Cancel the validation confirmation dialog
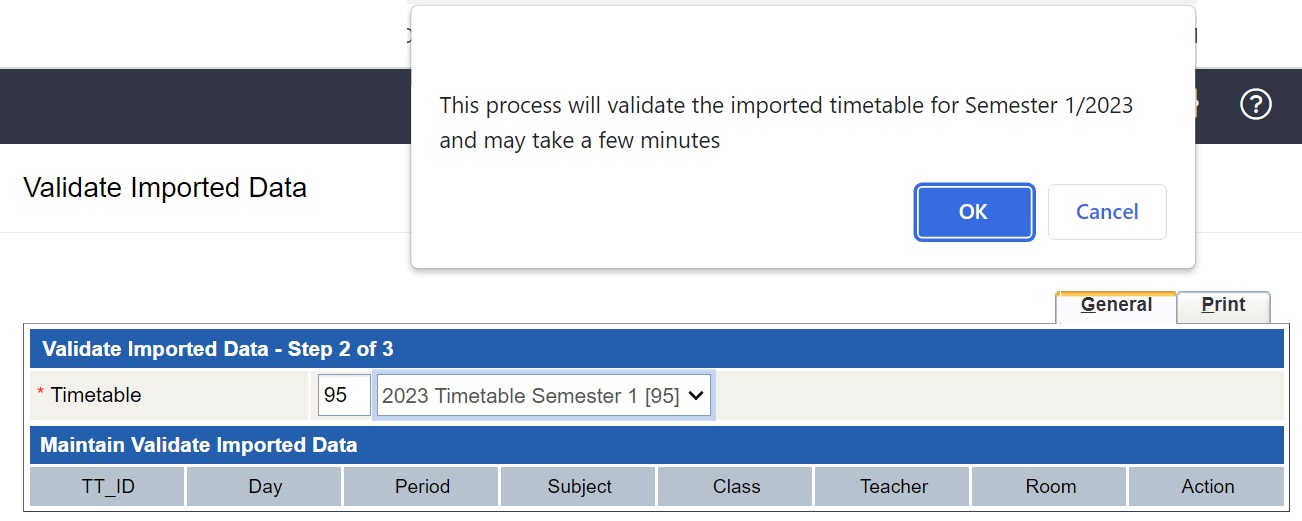Viewport: 1302px width, 521px height. pos(1106,212)
